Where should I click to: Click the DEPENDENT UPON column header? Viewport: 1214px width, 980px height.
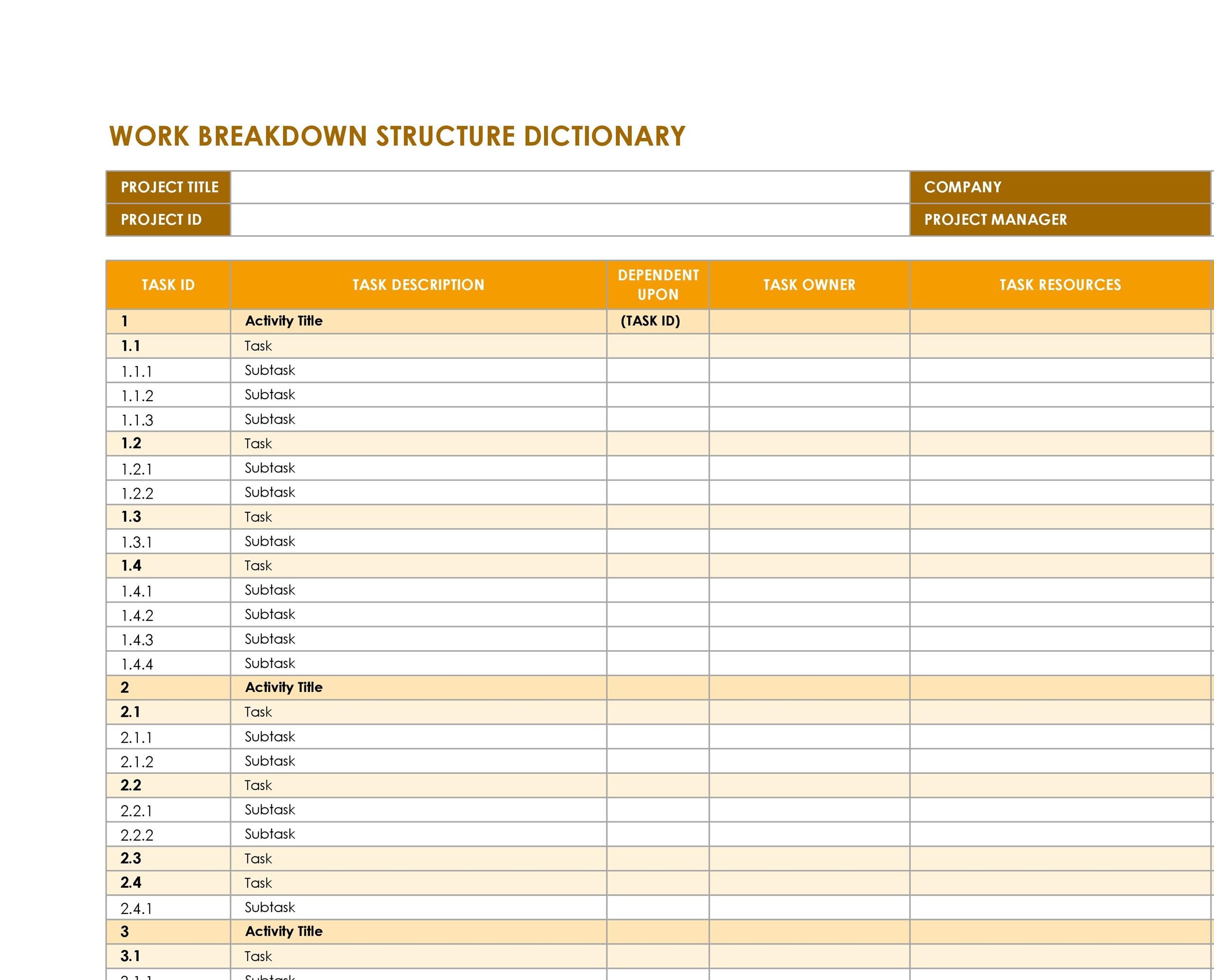pos(658,285)
